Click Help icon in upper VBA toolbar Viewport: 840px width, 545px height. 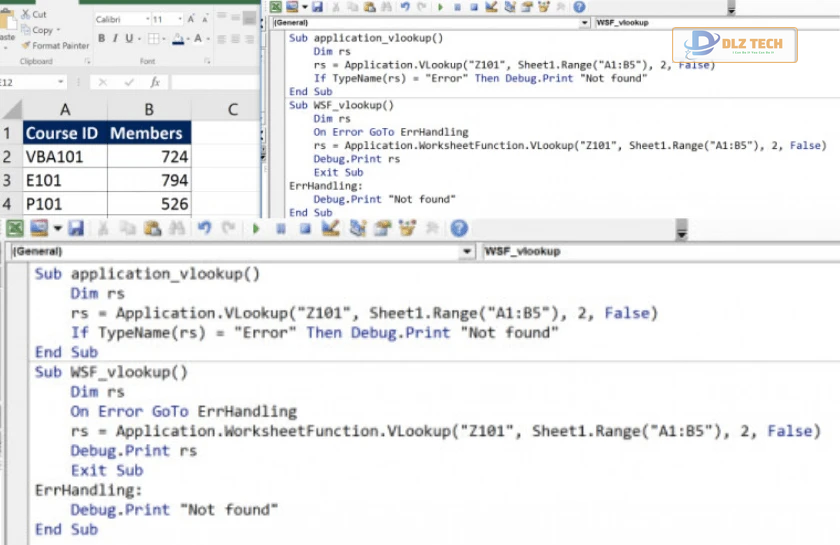coord(579,6)
